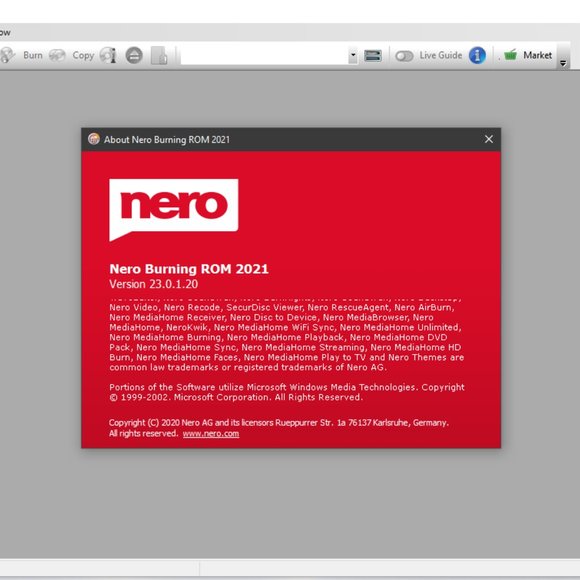Click the disc icon left of Burn
This screenshot has height=580, width=580.
coord(7,55)
